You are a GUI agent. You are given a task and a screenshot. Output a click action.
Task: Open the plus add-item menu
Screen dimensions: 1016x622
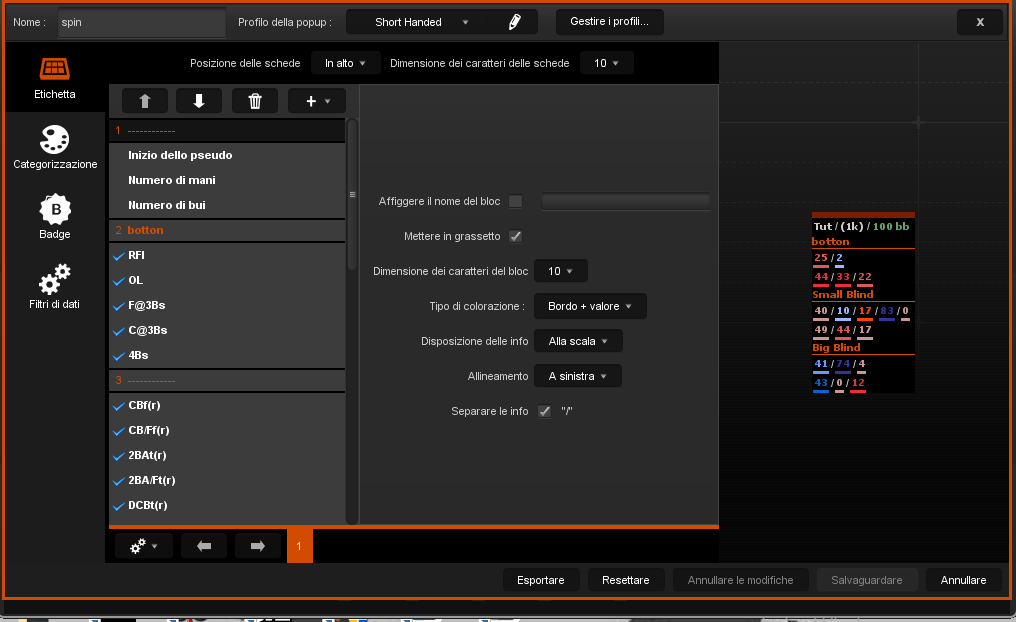pos(317,101)
